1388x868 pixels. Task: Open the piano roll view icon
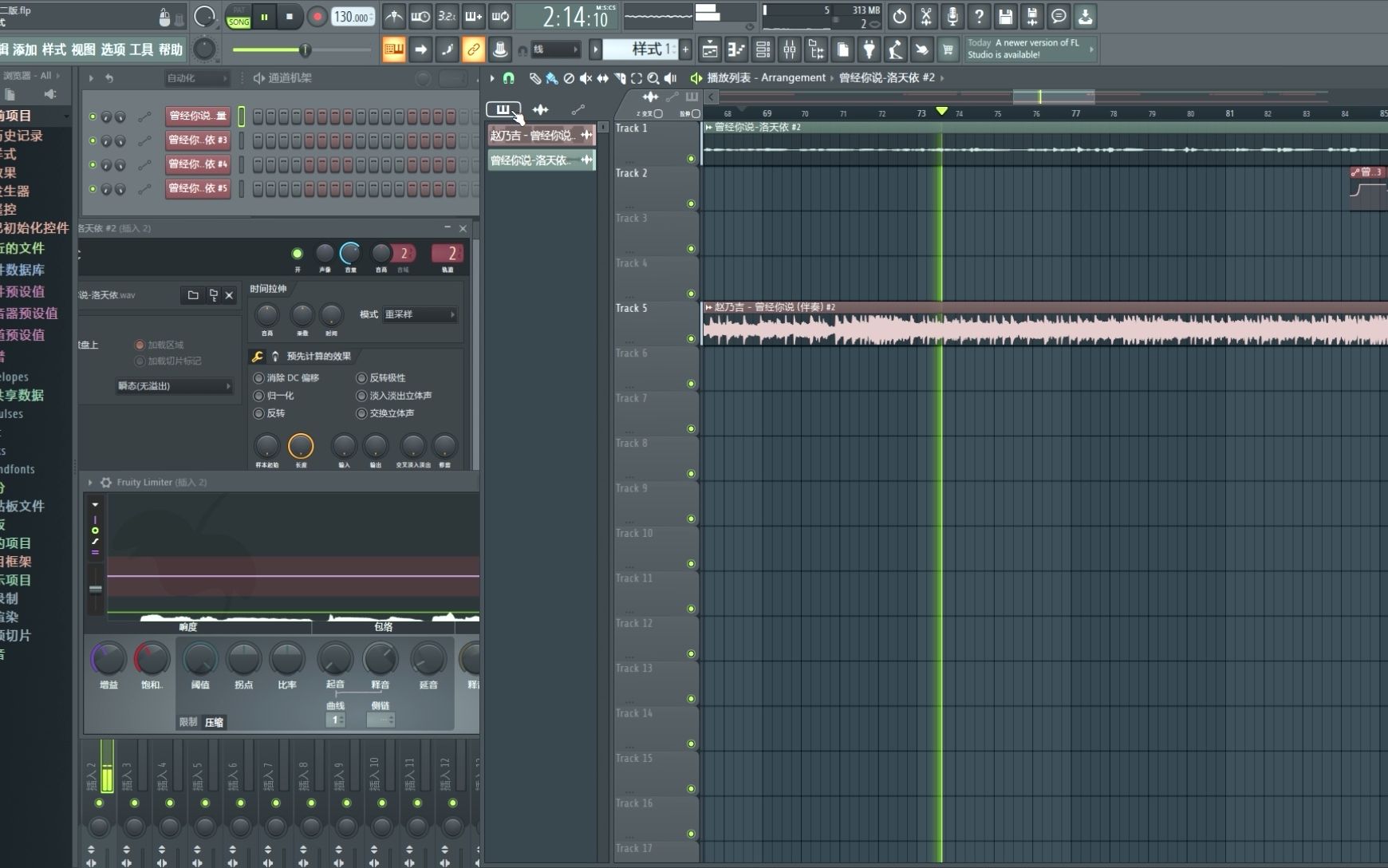[736, 49]
